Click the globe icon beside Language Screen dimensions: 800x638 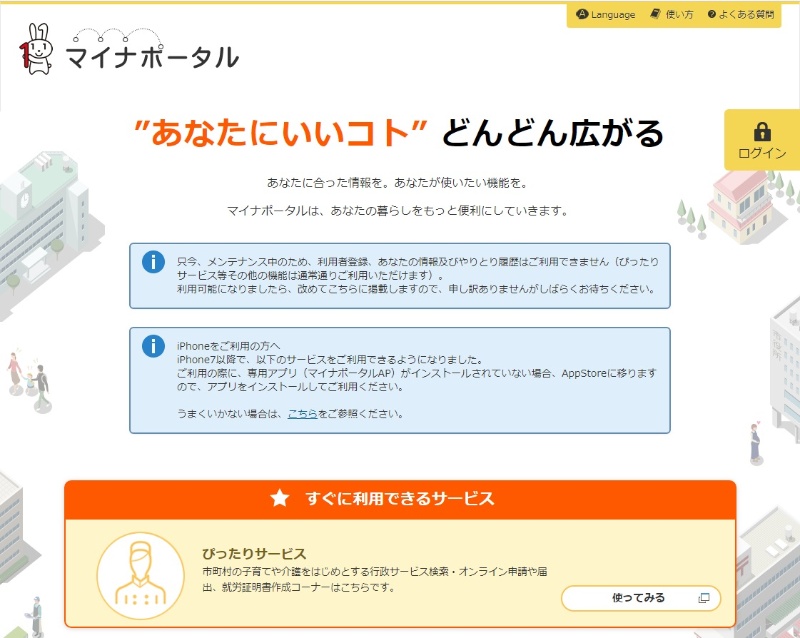pos(583,15)
